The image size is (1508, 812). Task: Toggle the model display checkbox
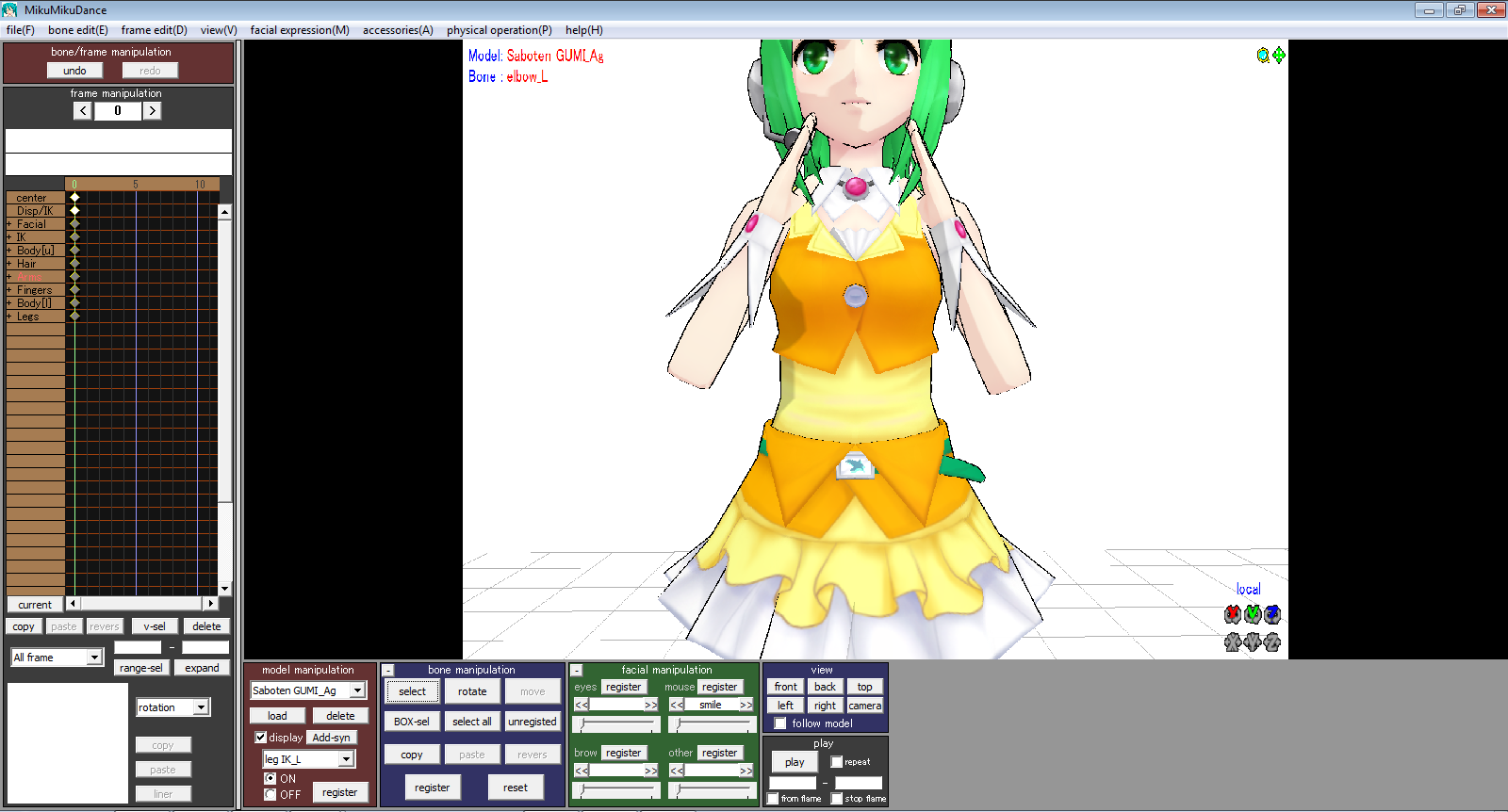coord(261,738)
